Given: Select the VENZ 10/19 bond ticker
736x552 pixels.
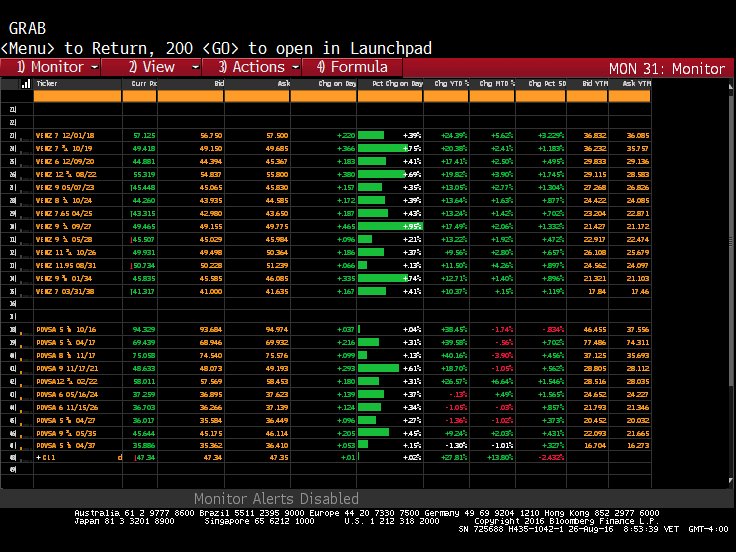Looking at the screenshot, I should (64, 148).
